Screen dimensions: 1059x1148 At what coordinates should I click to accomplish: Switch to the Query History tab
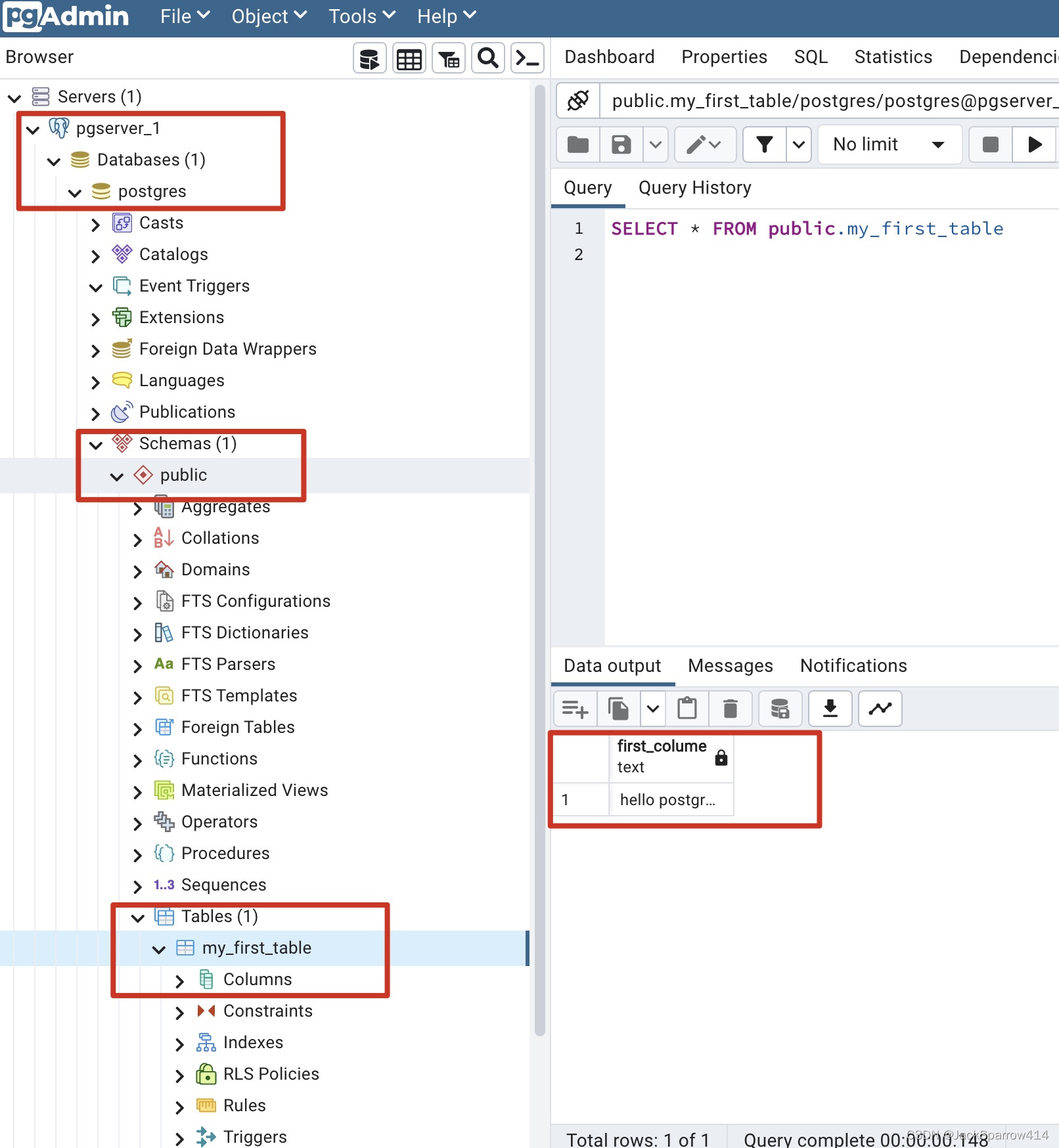(695, 188)
